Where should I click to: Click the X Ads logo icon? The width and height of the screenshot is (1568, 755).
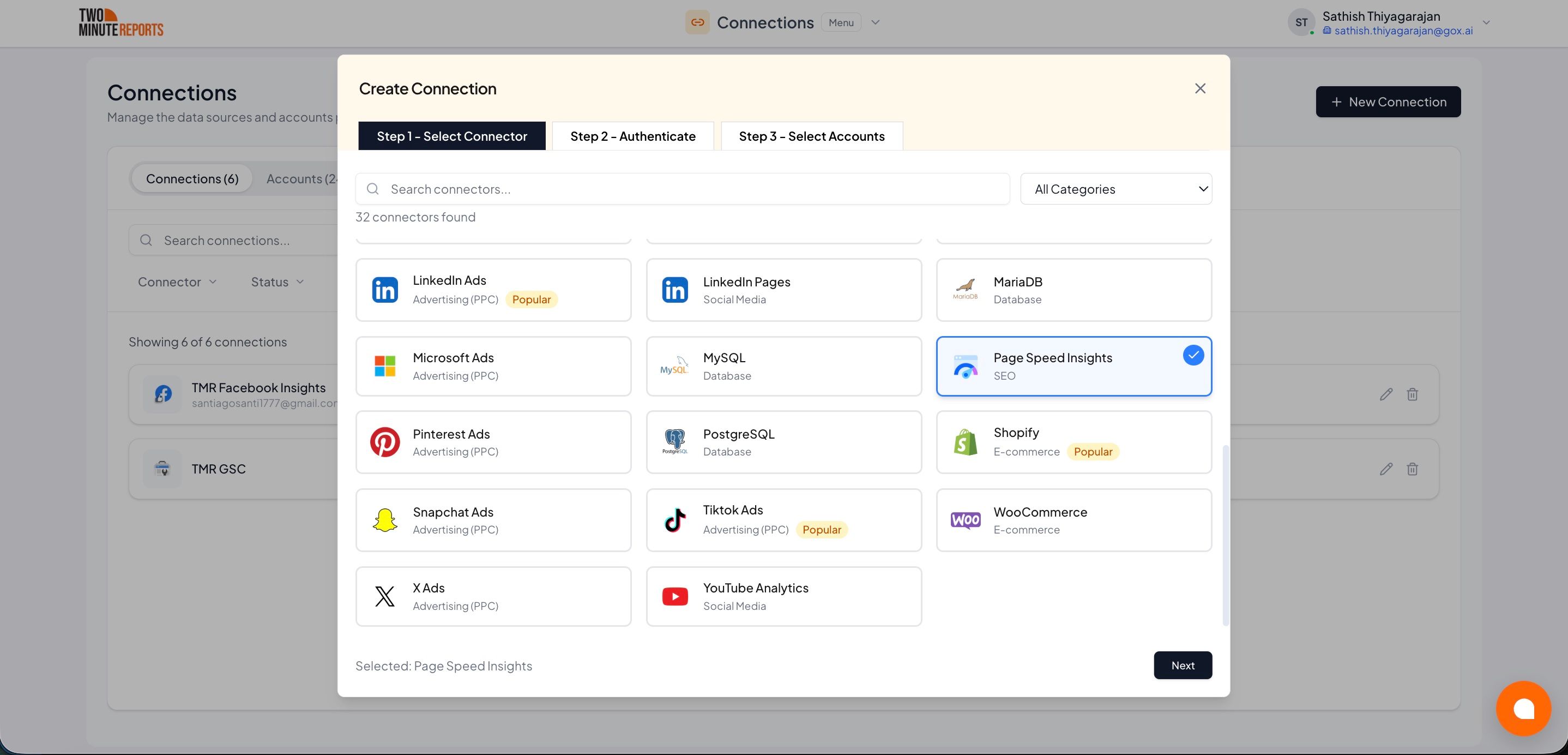coord(385,596)
